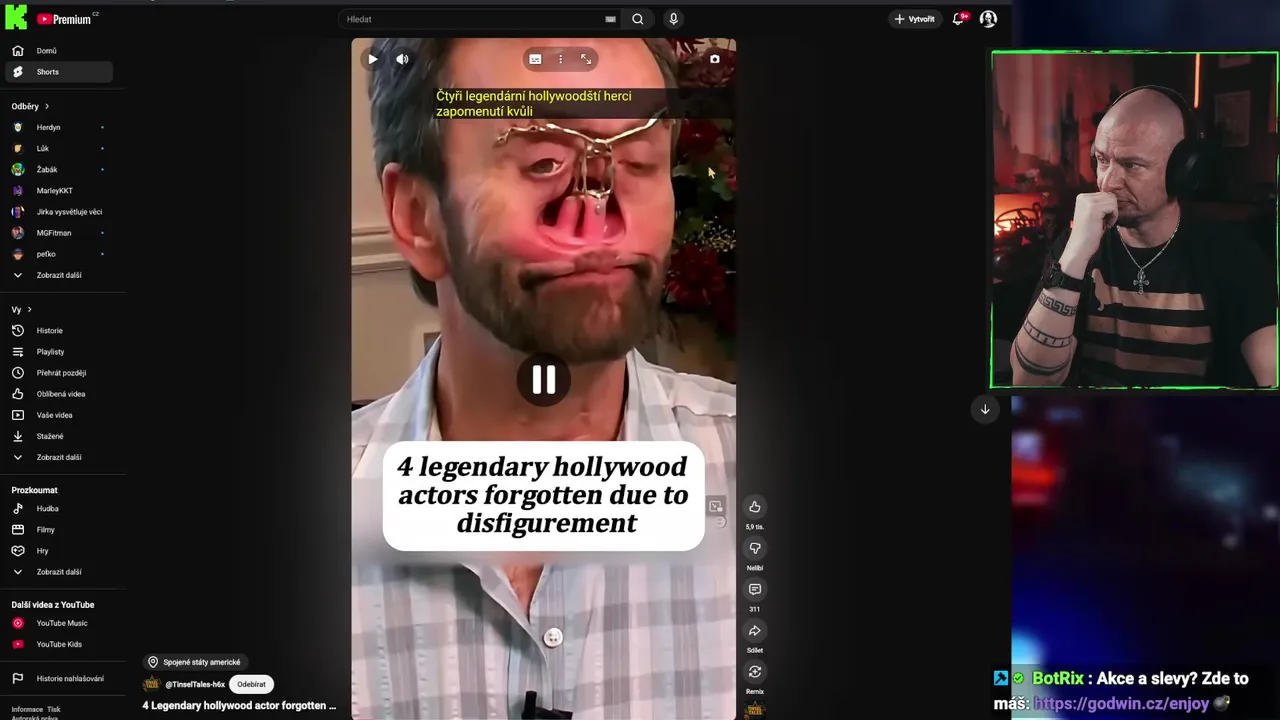This screenshot has height=720, width=1280.
Task: Open comments showing 311
Action: tap(755, 590)
